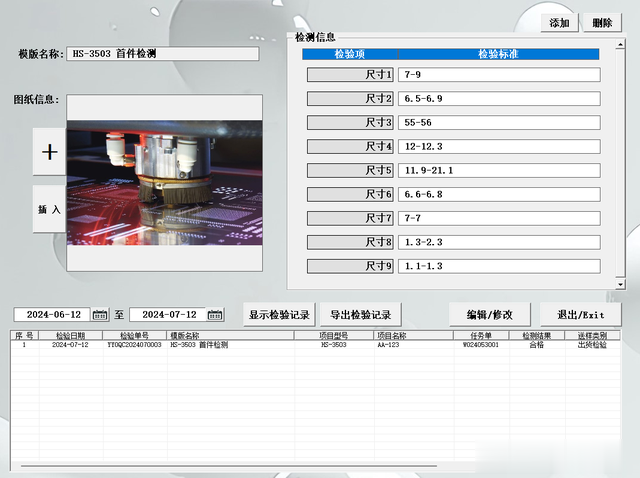Click the 检验日期 column header

click(x=71, y=336)
